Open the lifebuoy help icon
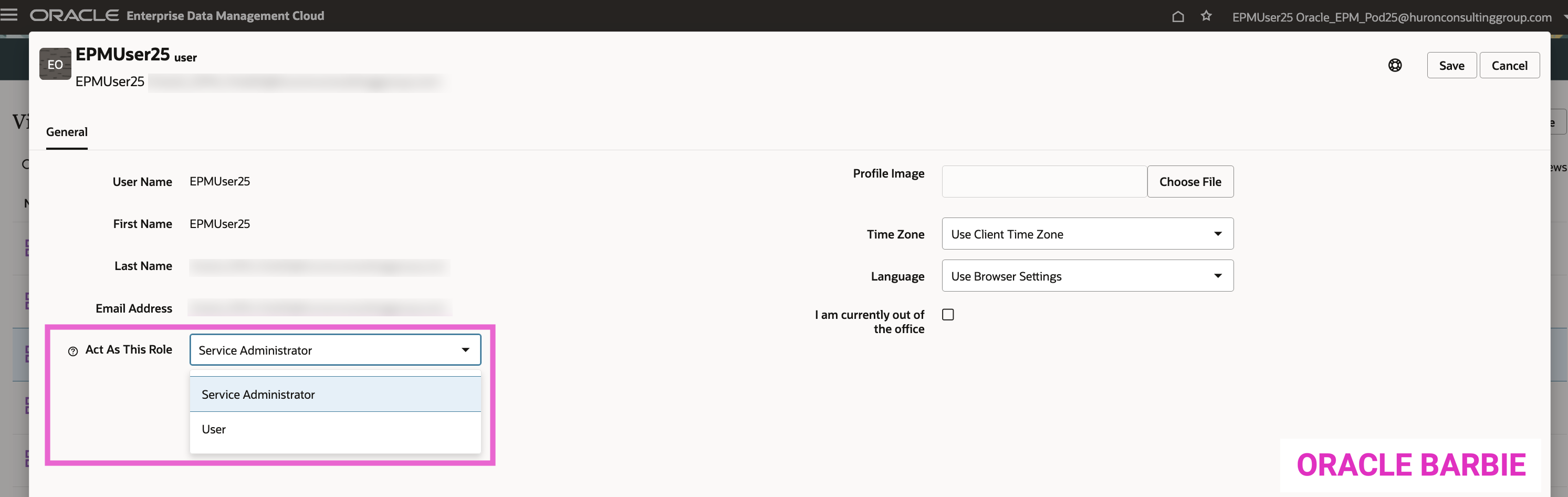This screenshot has height=497, width=1568. point(1394,66)
